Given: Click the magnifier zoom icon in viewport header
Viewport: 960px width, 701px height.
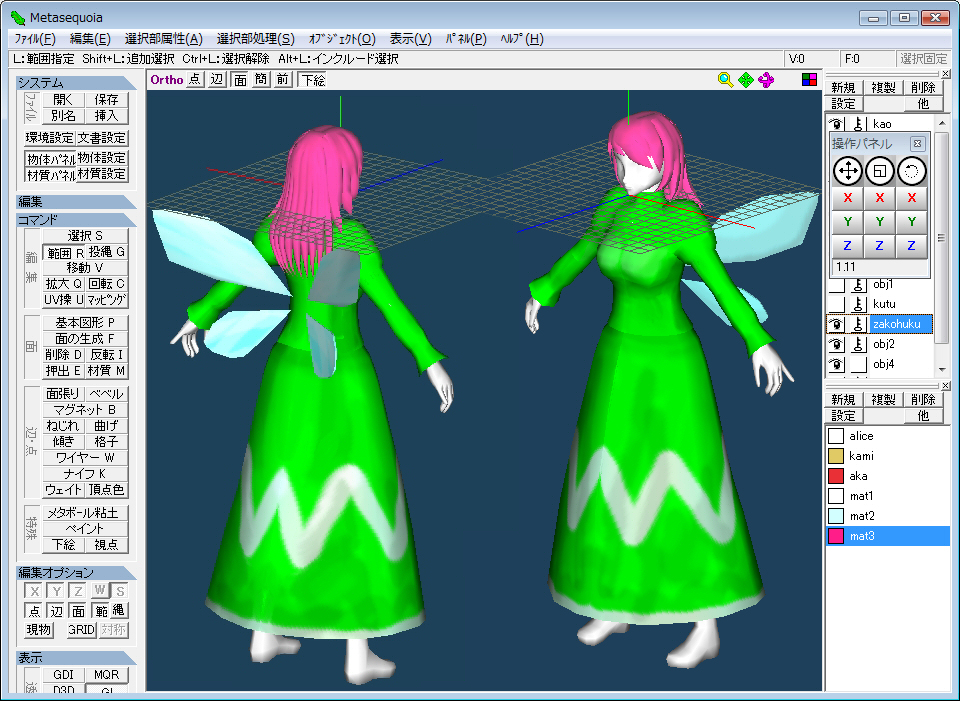Looking at the screenshot, I should 726,80.
